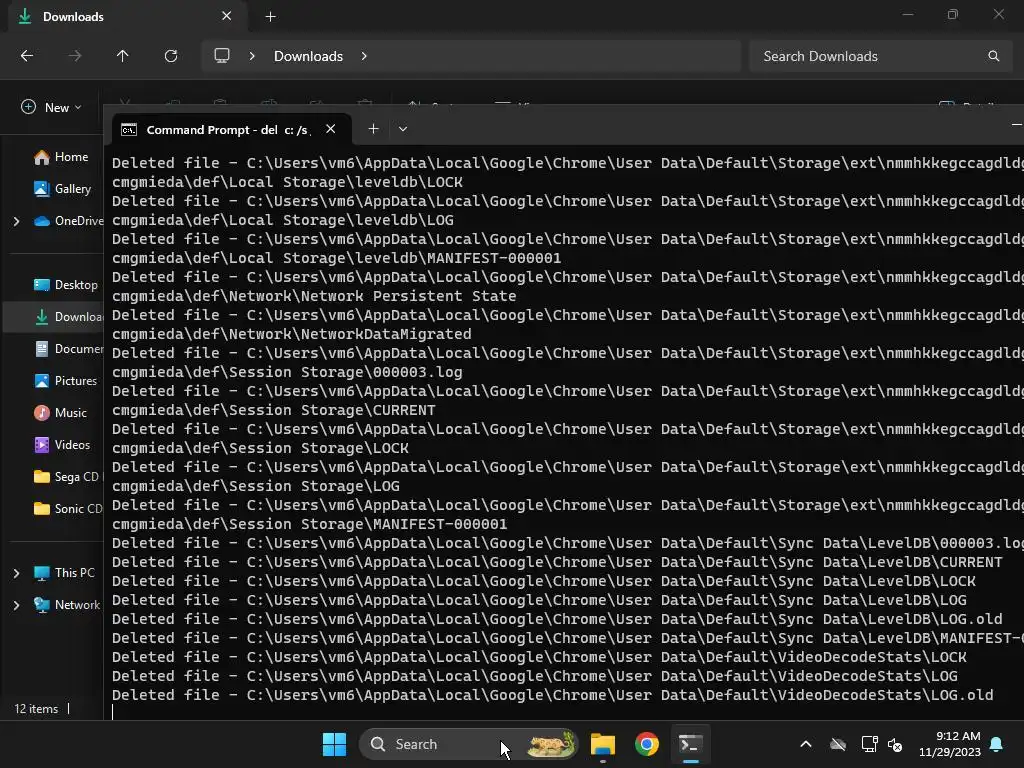Click the forward navigation arrow
Image resolution: width=1024 pixels, height=768 pixels.
point(75,56)
